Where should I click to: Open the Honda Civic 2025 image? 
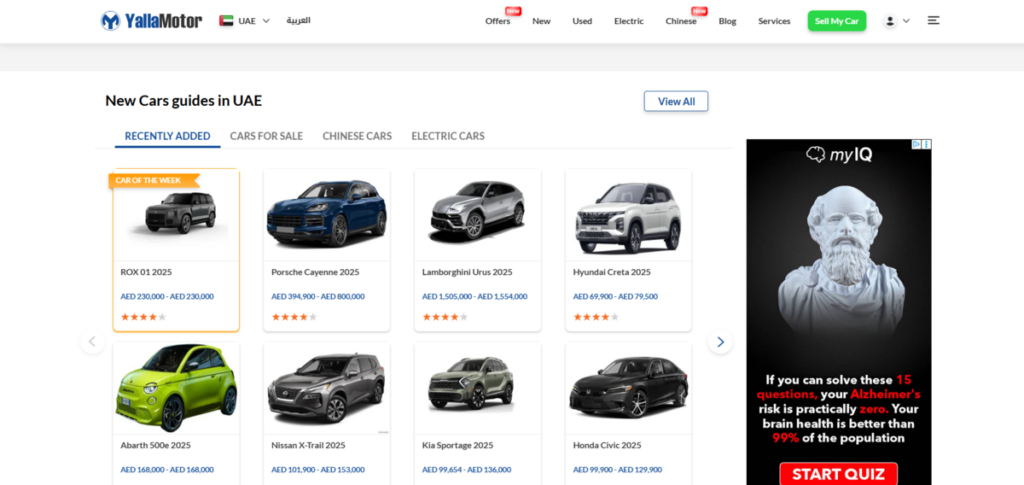coord(628,387)
